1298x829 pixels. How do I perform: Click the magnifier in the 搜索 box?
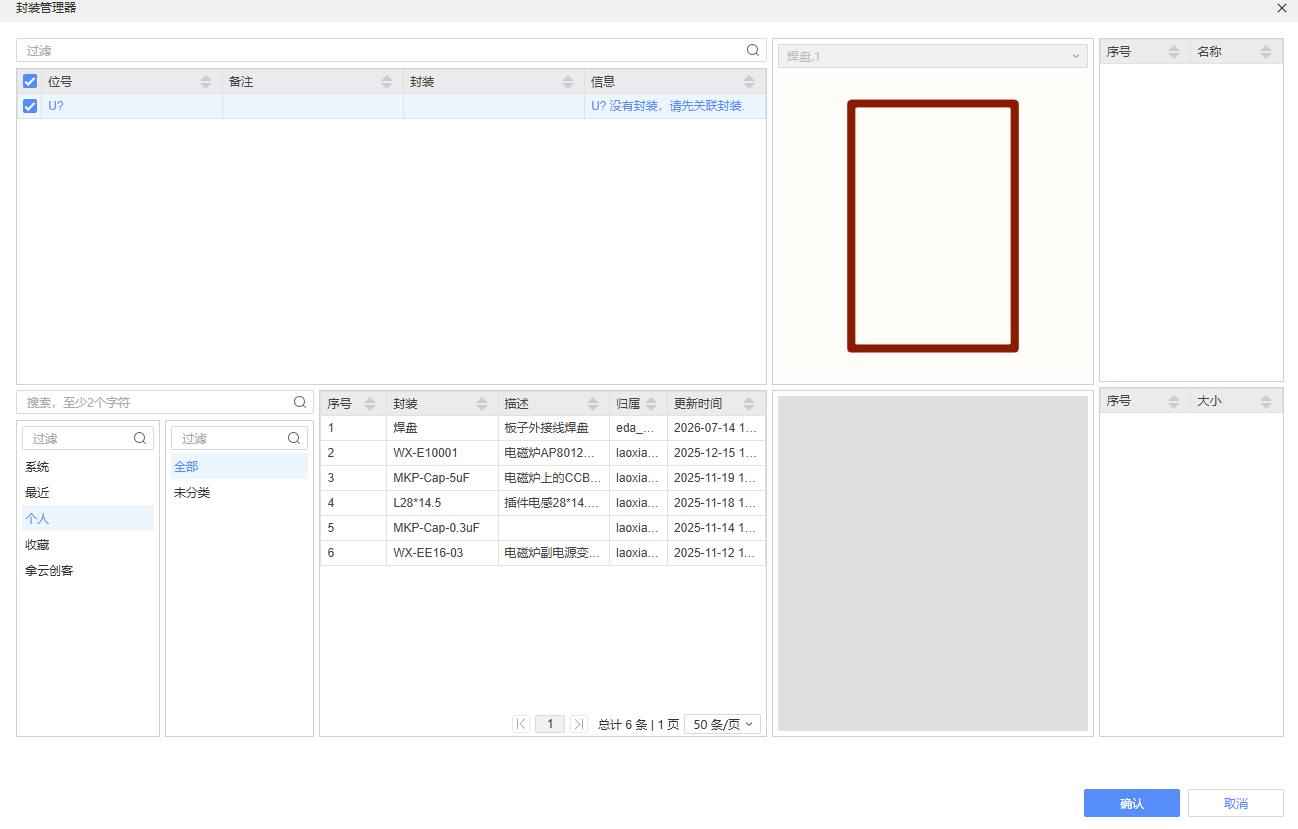(300, 402)
